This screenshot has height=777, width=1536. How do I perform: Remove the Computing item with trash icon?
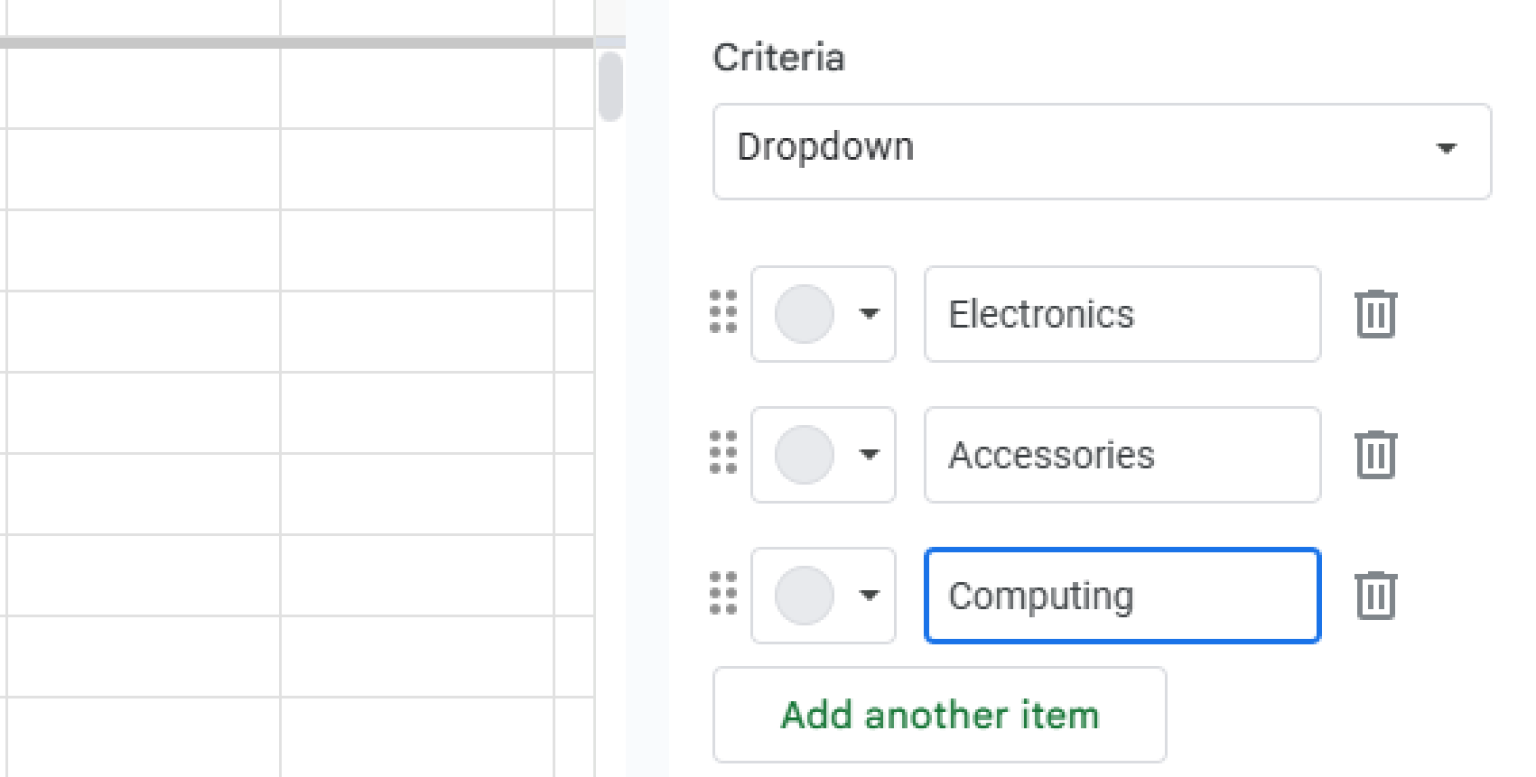(x=1375, y=596)
